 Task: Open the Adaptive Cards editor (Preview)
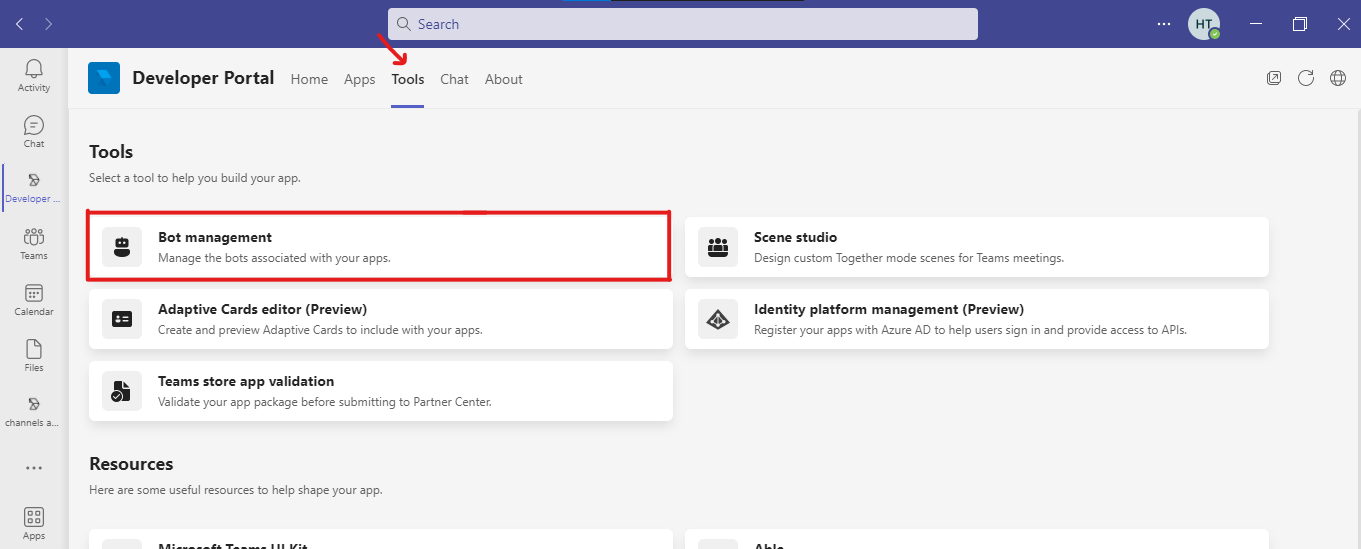[380, 319]
